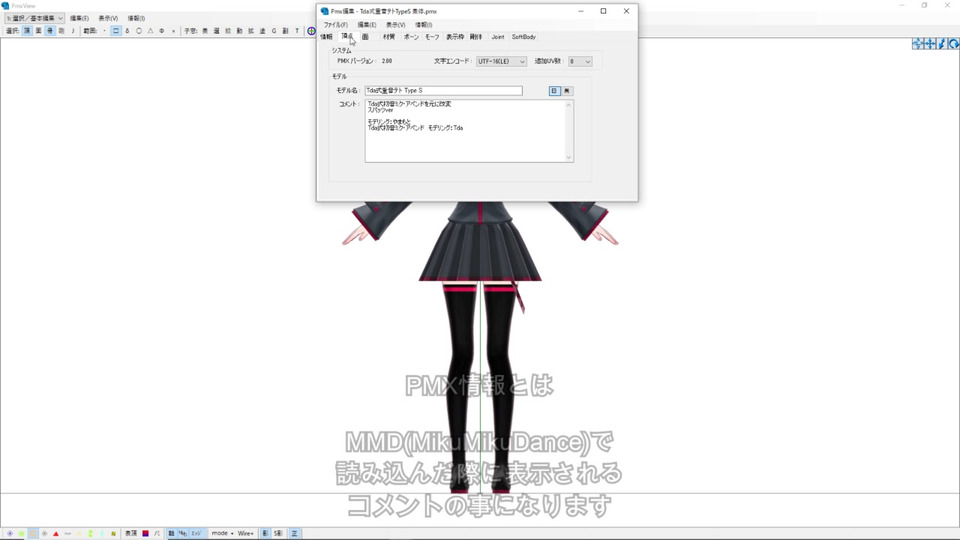The image size is (960, 540).
Task: Choose circle range selection tool
Action: point(139,31)
